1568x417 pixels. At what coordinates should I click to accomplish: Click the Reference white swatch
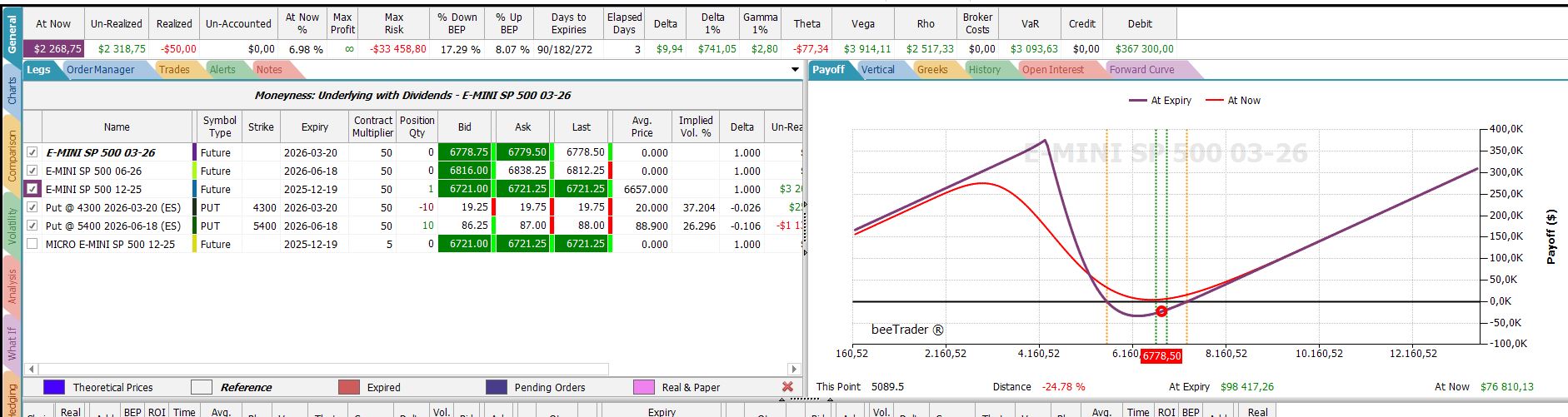[x=201, y=387]
